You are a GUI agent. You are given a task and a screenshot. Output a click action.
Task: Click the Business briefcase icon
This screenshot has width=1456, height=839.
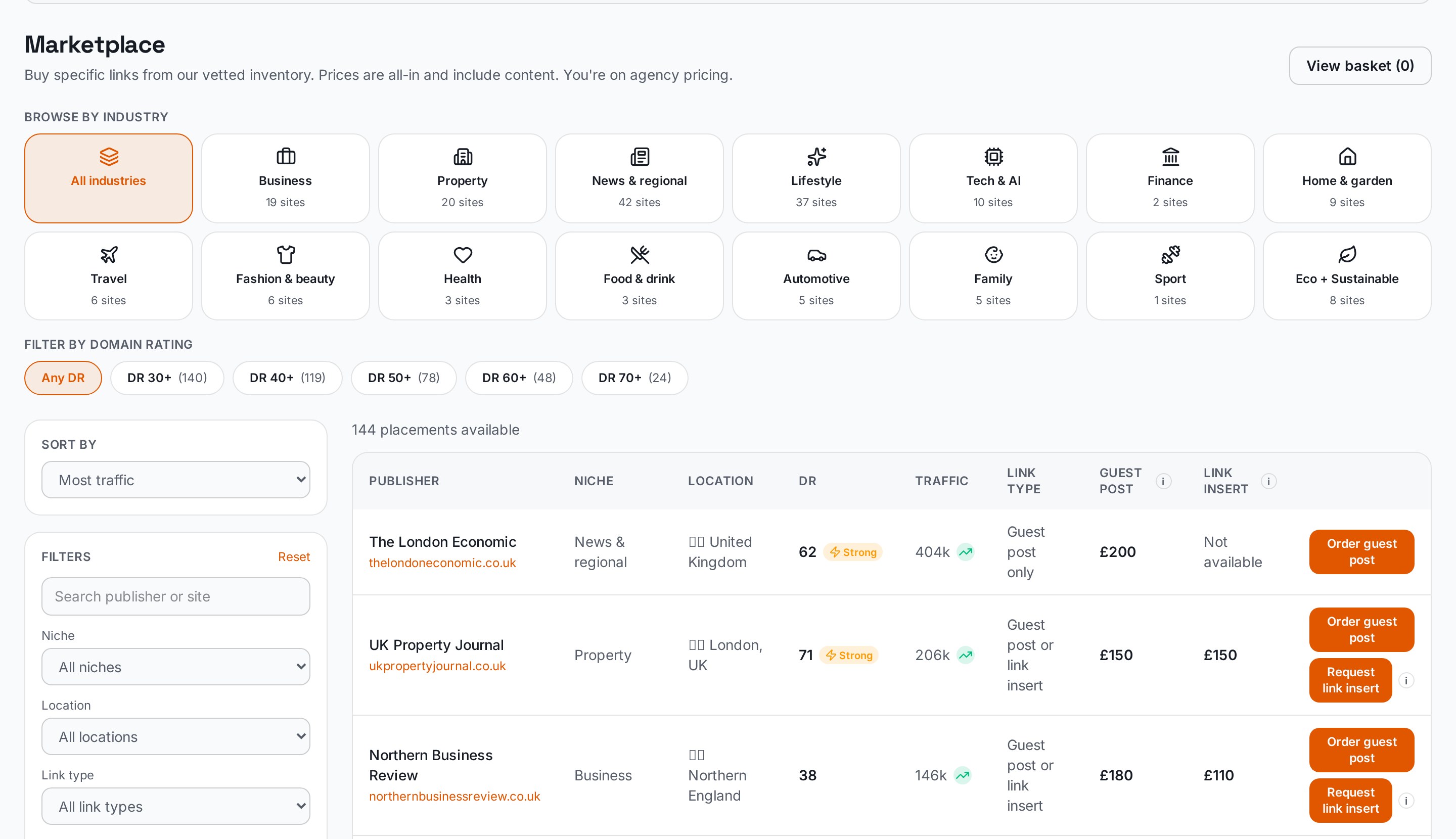[x=285, y=156]
